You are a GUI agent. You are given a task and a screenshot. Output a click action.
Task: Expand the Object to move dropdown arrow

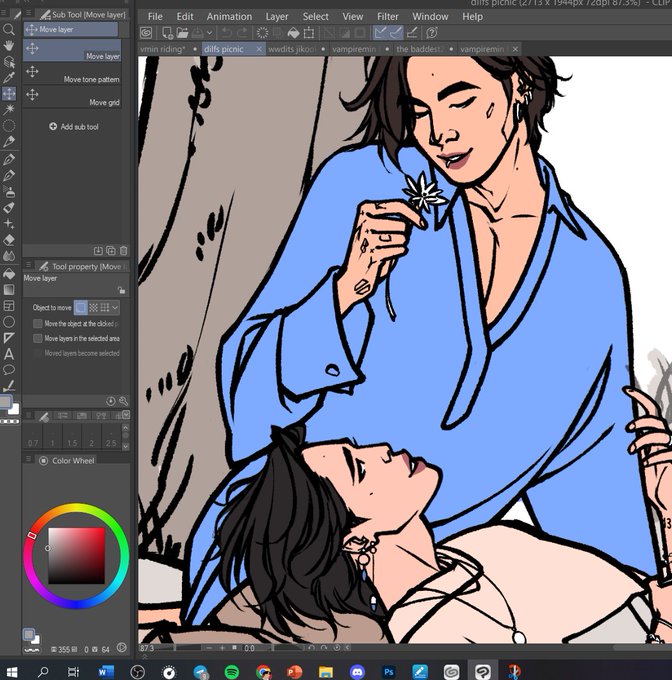coord(115,307)
